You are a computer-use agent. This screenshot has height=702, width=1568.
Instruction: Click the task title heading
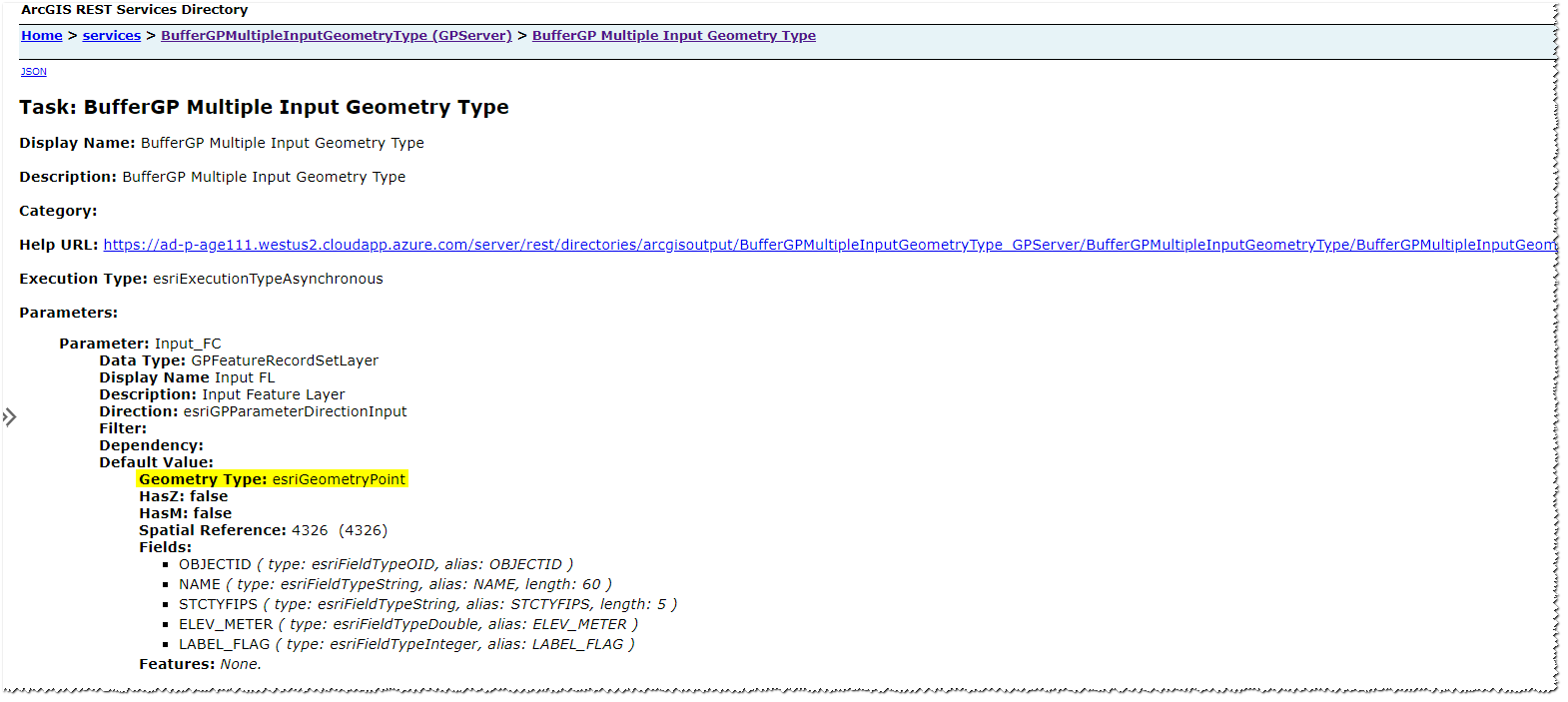(264, 107)
